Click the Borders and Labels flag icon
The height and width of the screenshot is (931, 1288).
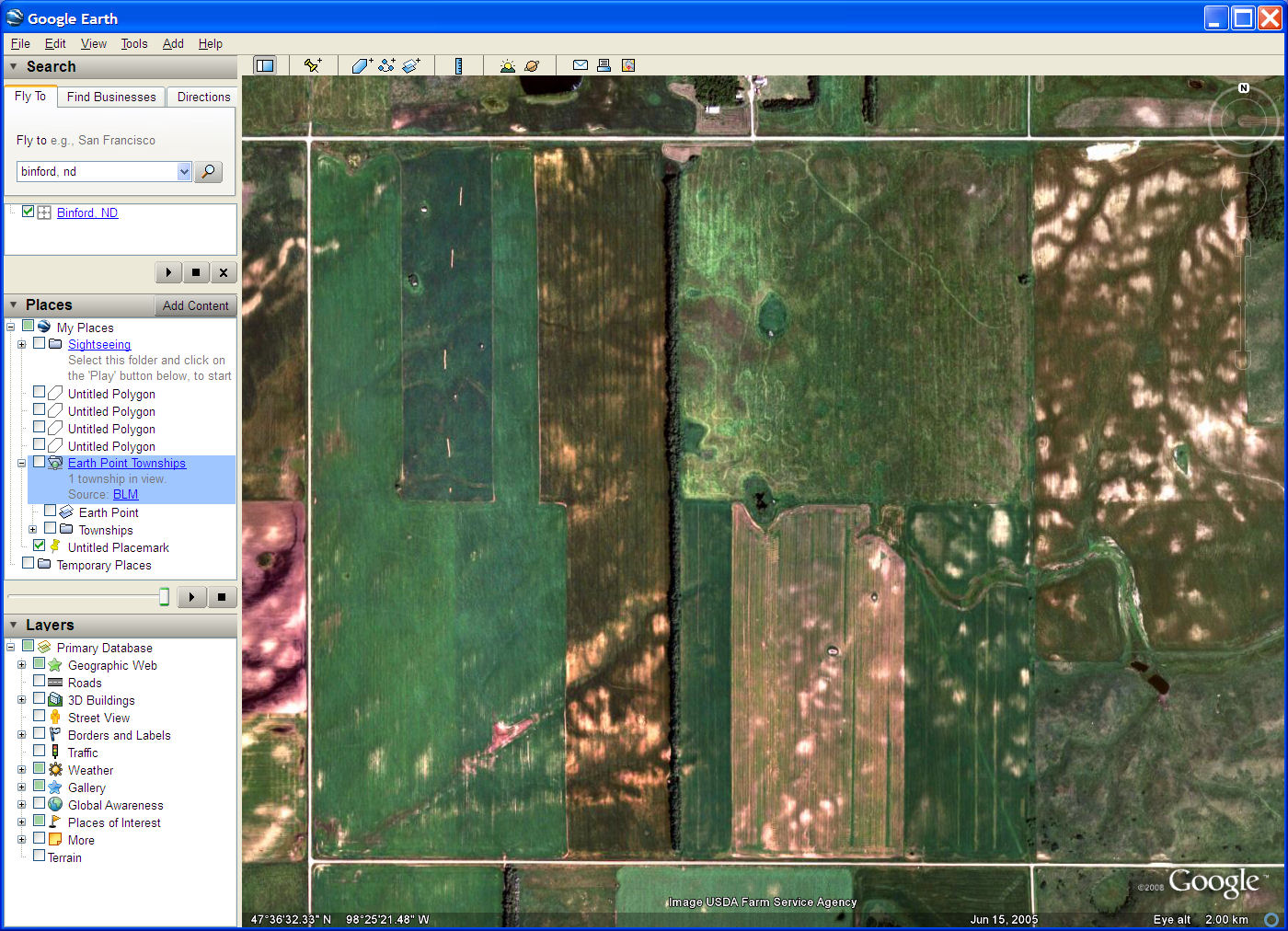pyautogui.click(x=55, y=735)
